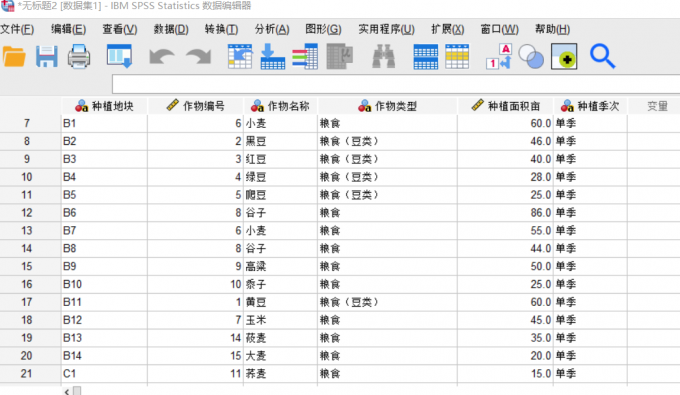Image resolution: width=680 pixels, height=395 pixels.
Task: Select the 种植地块 column header
Action: [104, 106]
